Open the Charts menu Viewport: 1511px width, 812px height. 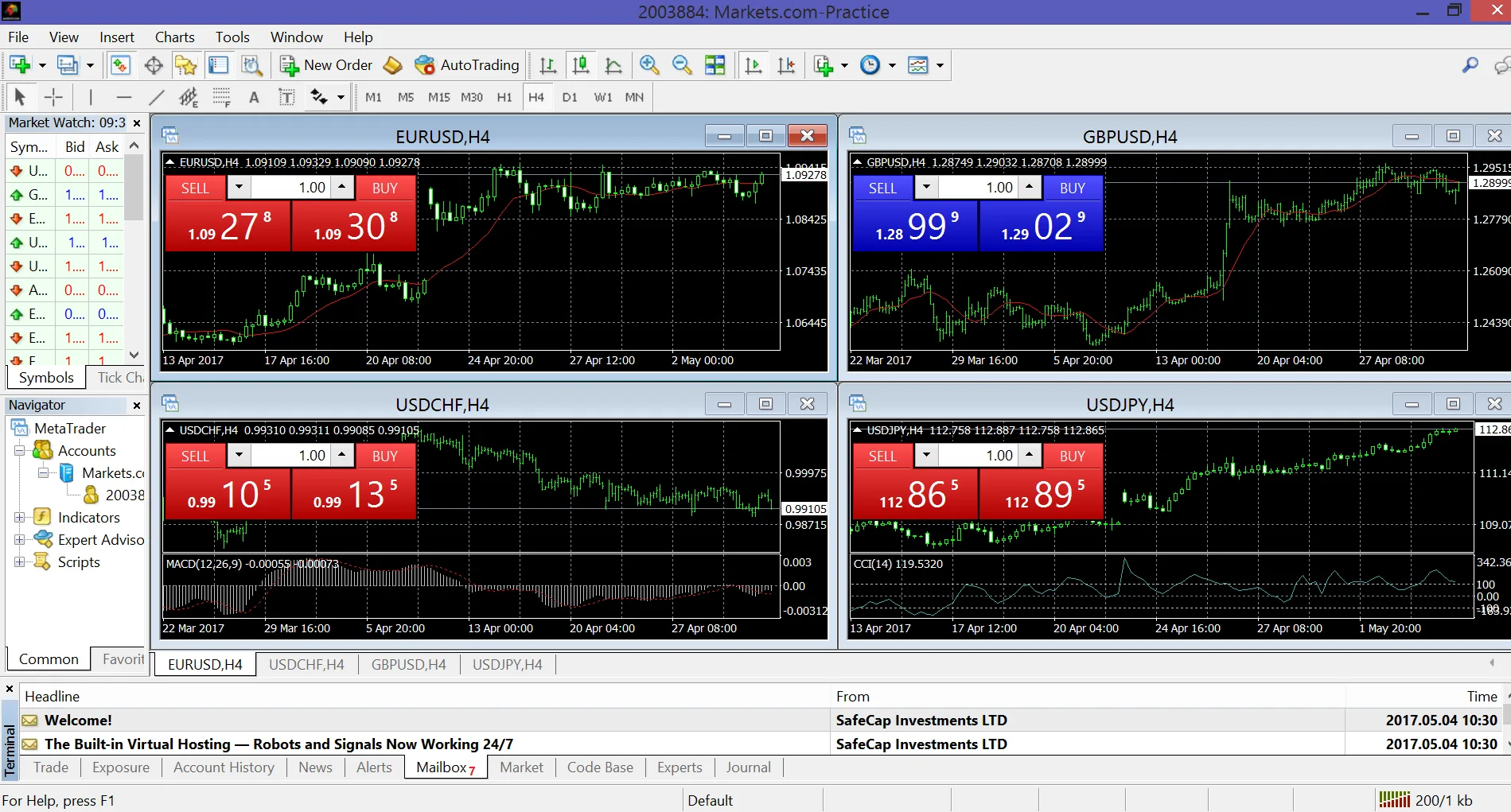(x=174, y=37)
